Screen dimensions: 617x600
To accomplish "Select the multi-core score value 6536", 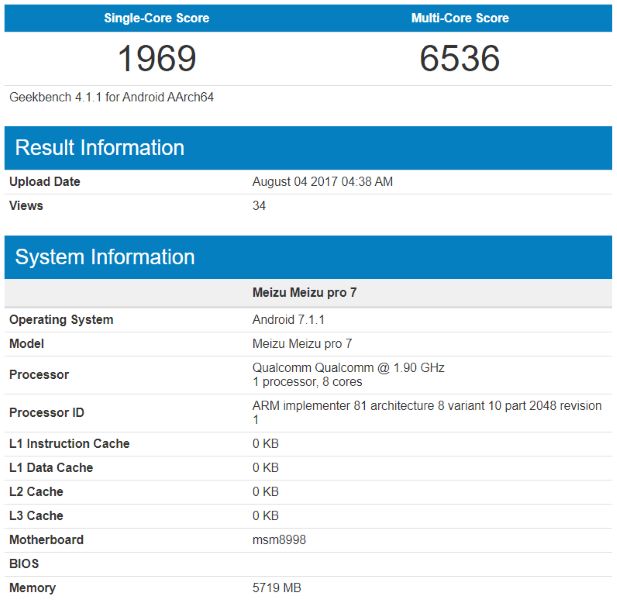I will point(460,58).
